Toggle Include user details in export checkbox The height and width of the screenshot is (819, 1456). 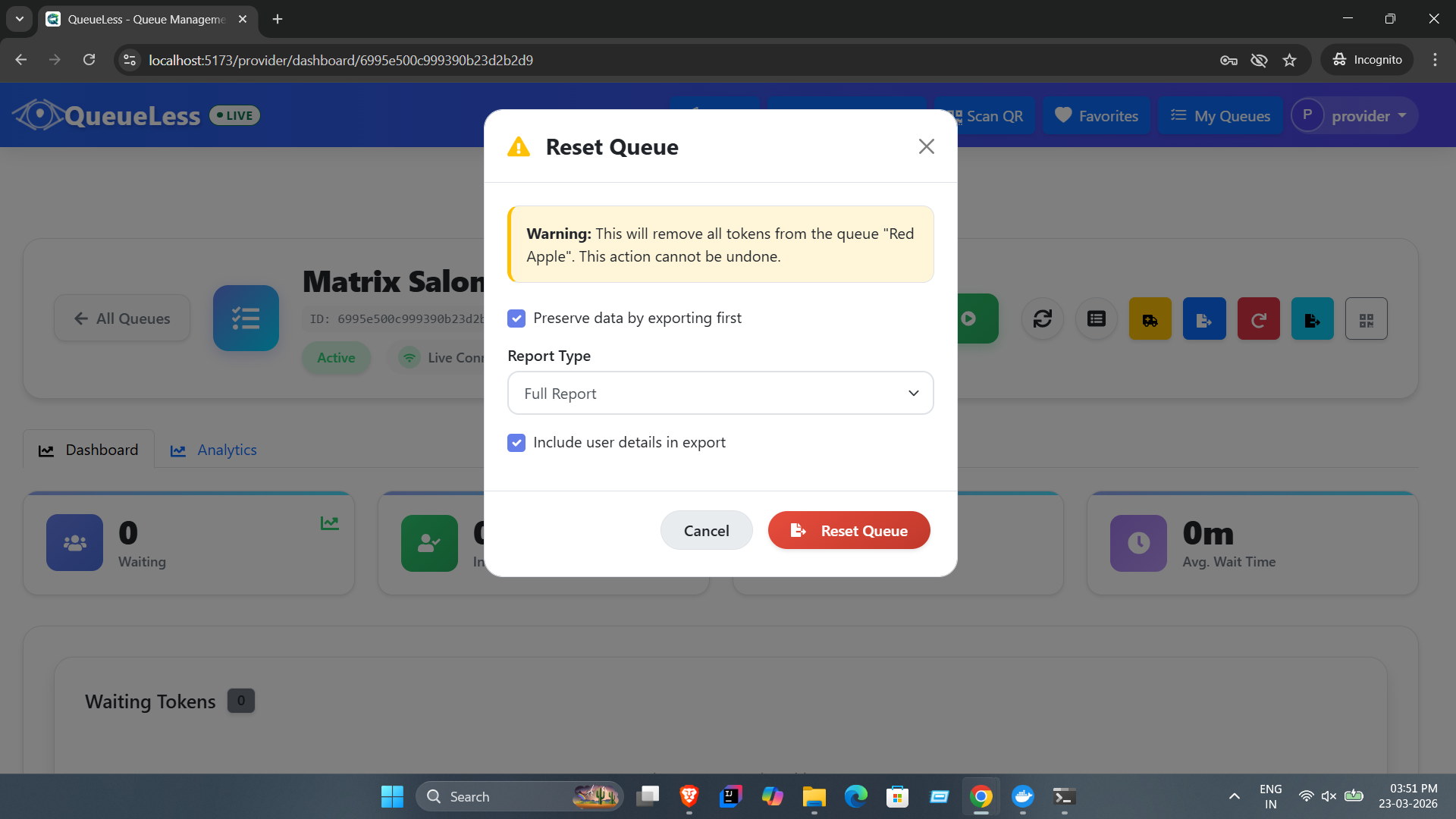point(516,443)
